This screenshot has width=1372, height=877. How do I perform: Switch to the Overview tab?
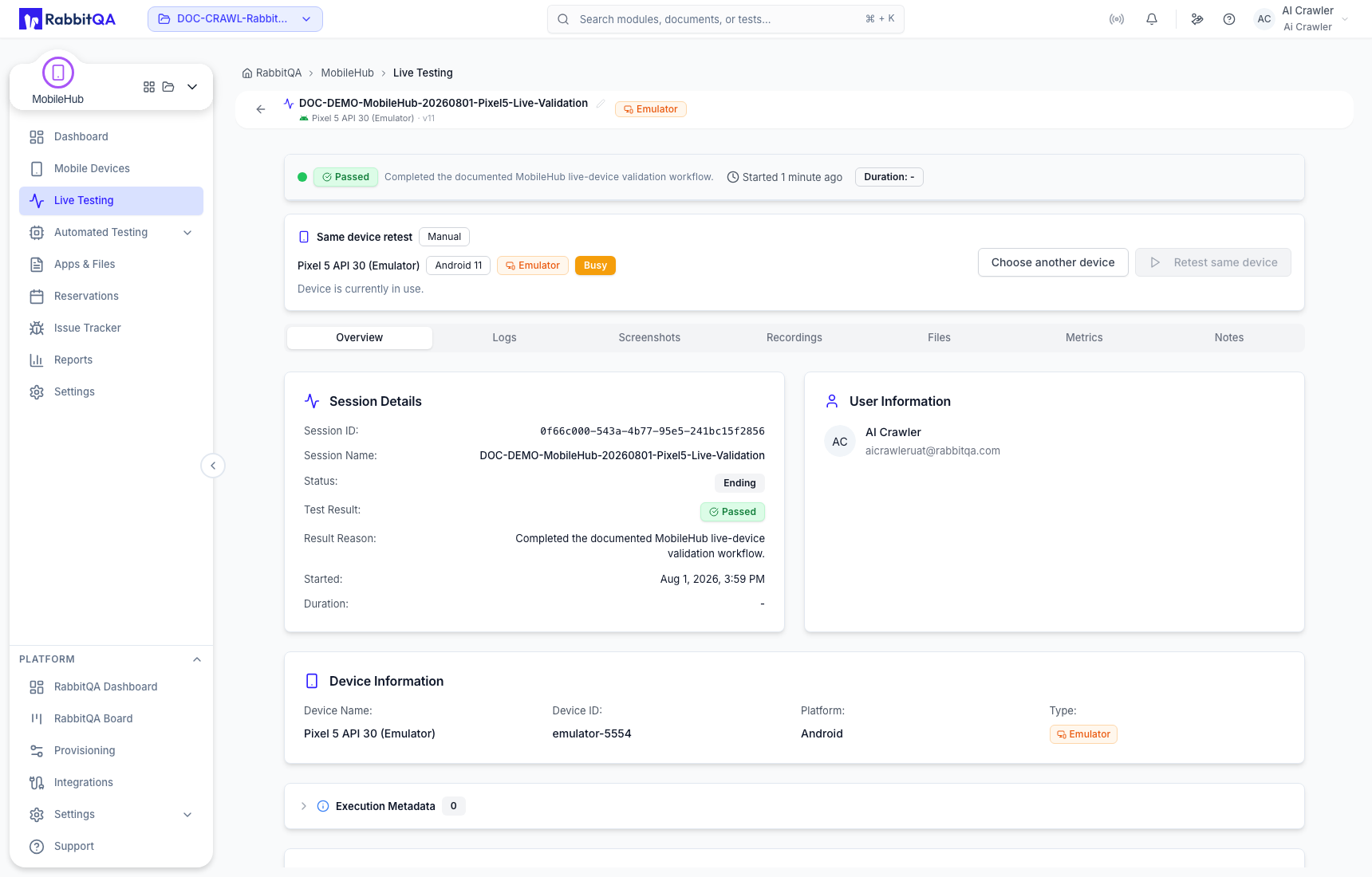[360, 338]
